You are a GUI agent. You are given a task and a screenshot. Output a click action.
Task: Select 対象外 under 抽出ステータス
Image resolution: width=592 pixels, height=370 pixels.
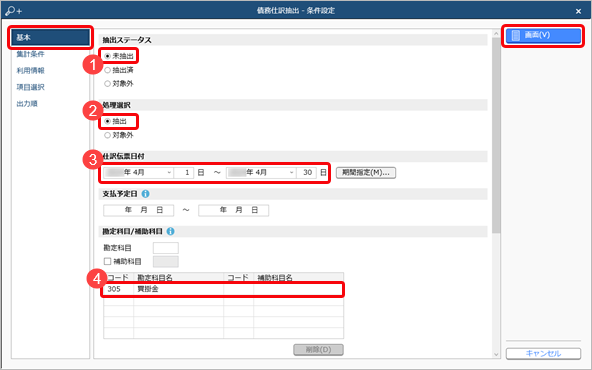[107, 83]
